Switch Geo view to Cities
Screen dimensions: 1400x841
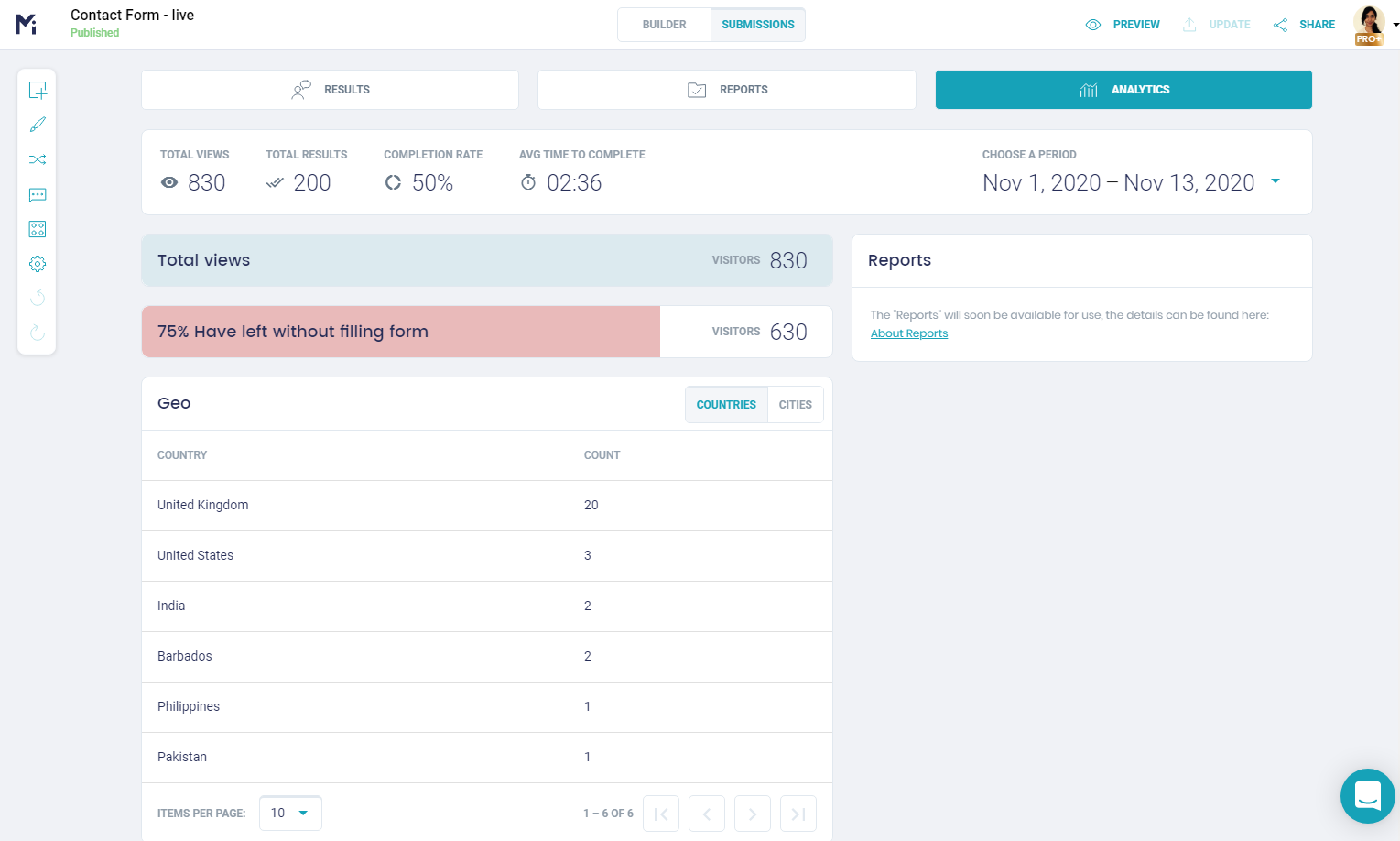click(x=796, y=405)
